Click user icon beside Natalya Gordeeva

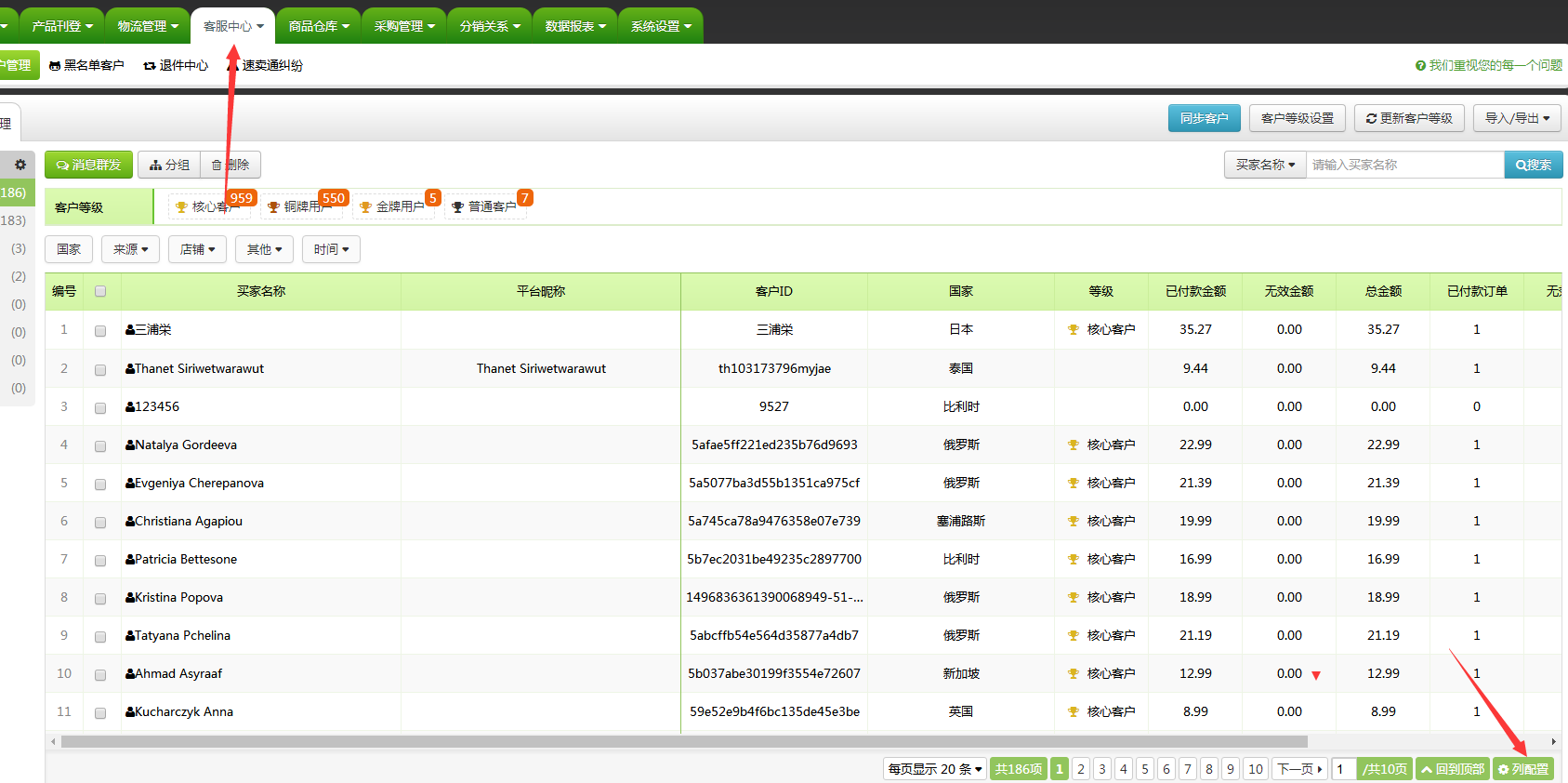[x=130, y=445]
